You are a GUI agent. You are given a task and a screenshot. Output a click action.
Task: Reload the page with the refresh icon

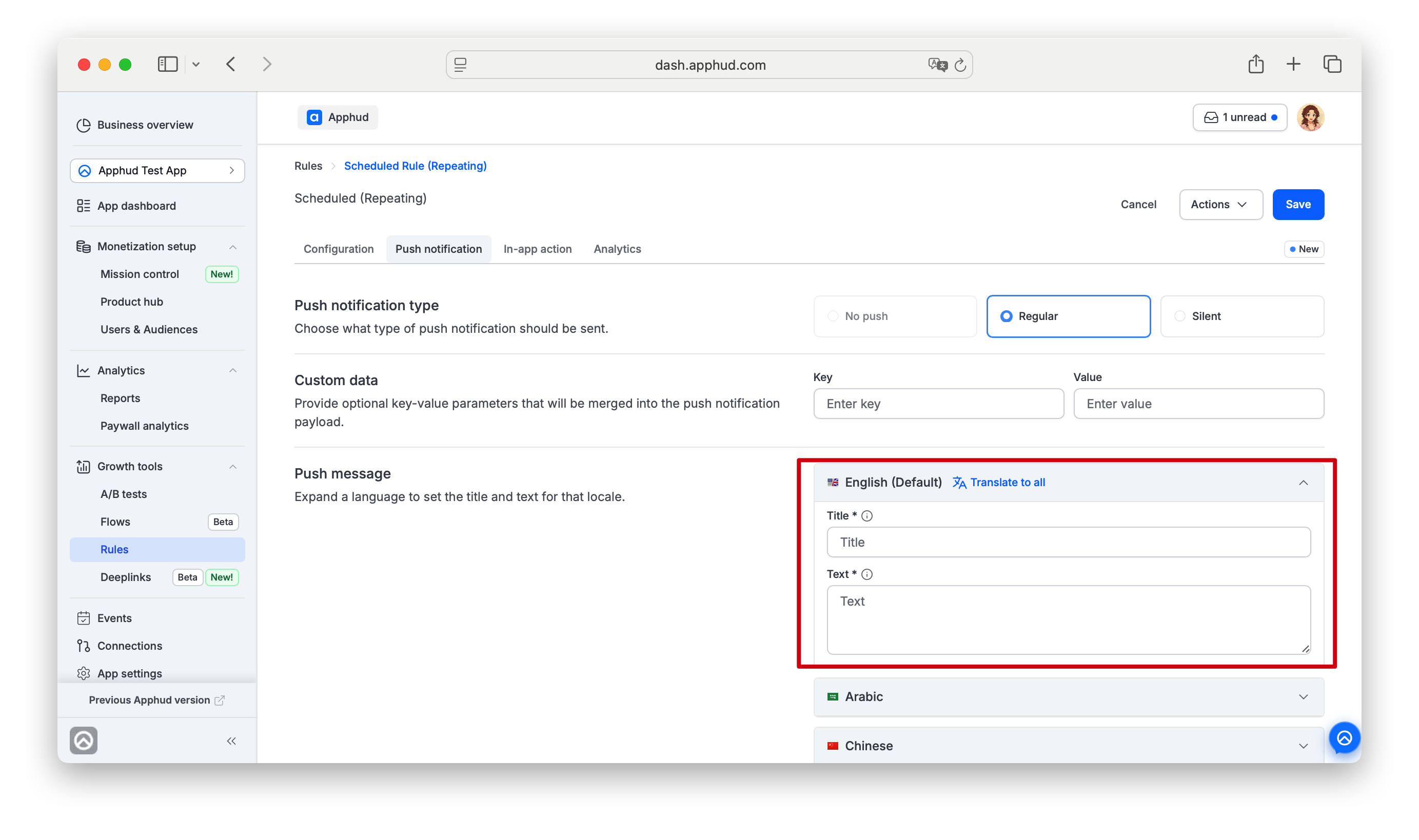(960, 65)
